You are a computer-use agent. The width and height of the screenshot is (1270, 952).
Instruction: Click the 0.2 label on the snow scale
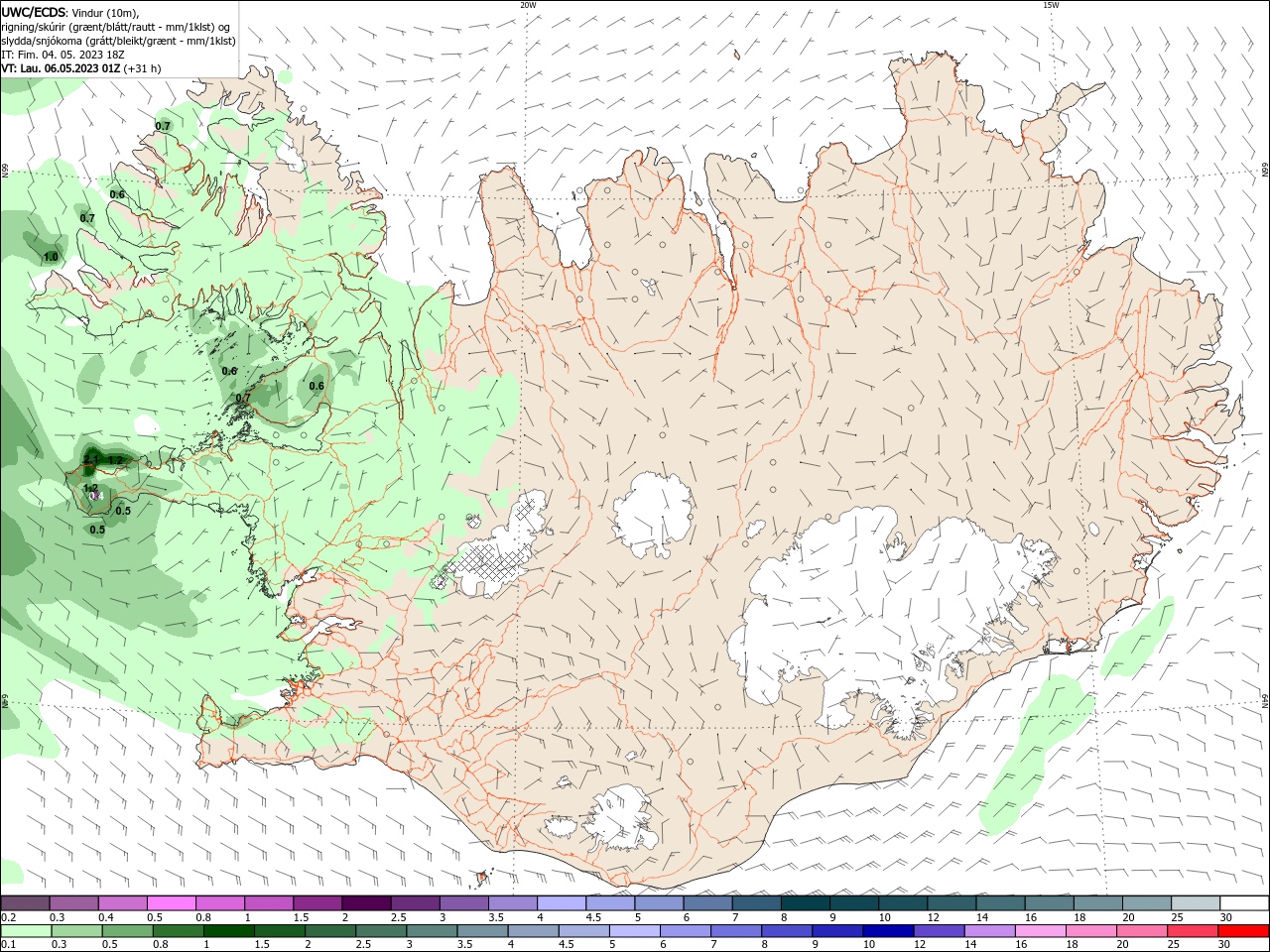coord(8,917)
